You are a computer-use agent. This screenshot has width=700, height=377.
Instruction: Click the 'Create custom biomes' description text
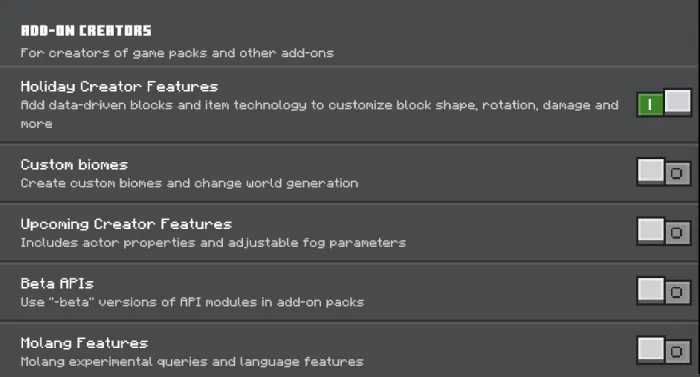coord(189,183)
